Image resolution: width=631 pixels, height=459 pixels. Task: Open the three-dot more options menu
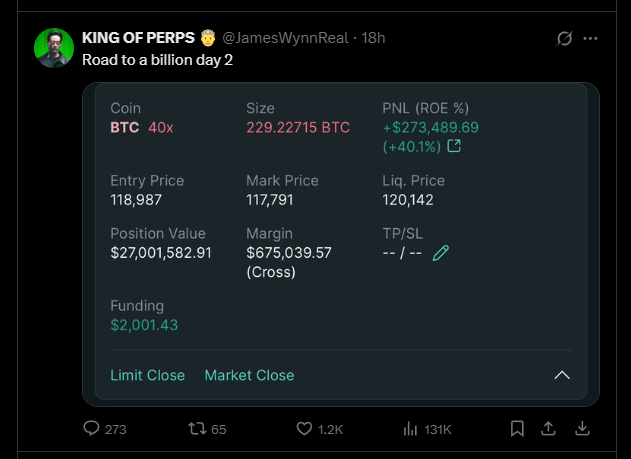(x=590, y=39)
